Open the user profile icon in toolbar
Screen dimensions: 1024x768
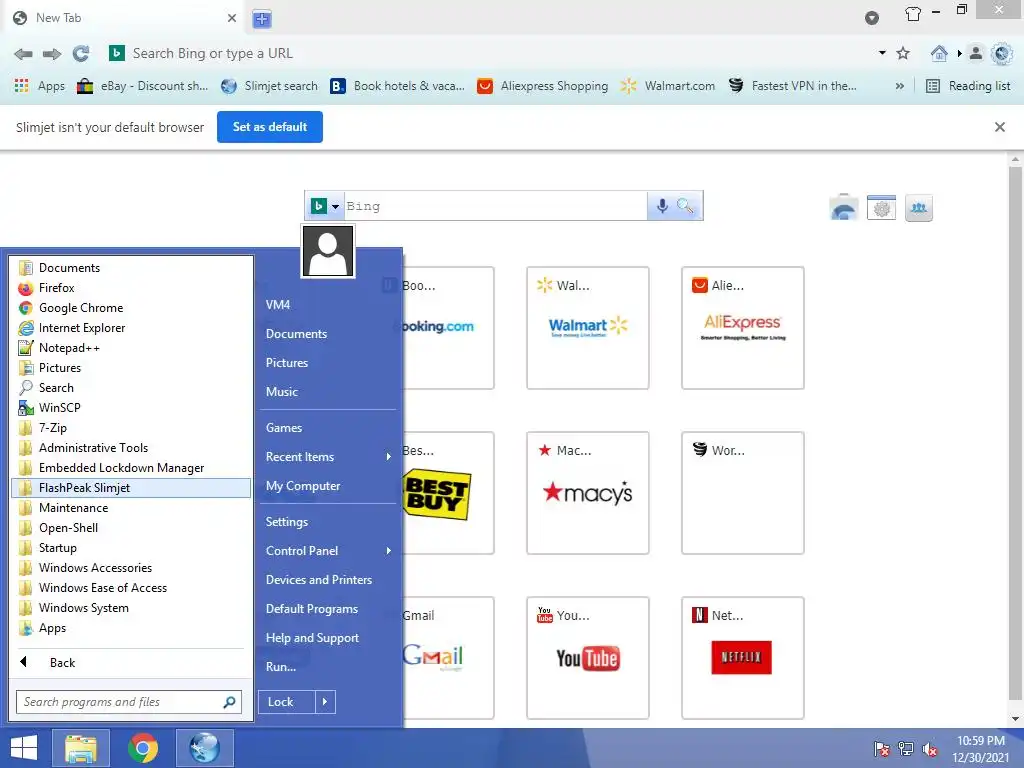[x=975, y=53]
